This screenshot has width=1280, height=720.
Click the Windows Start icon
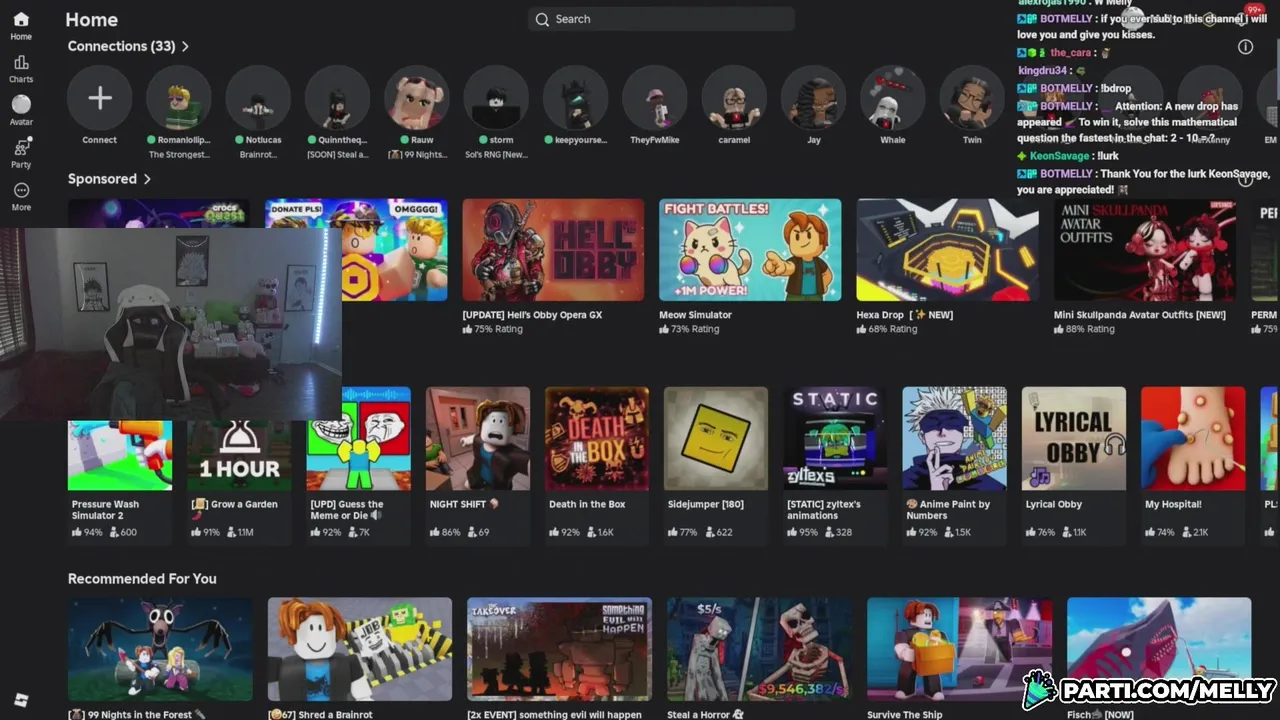click(x=21, y=701)
